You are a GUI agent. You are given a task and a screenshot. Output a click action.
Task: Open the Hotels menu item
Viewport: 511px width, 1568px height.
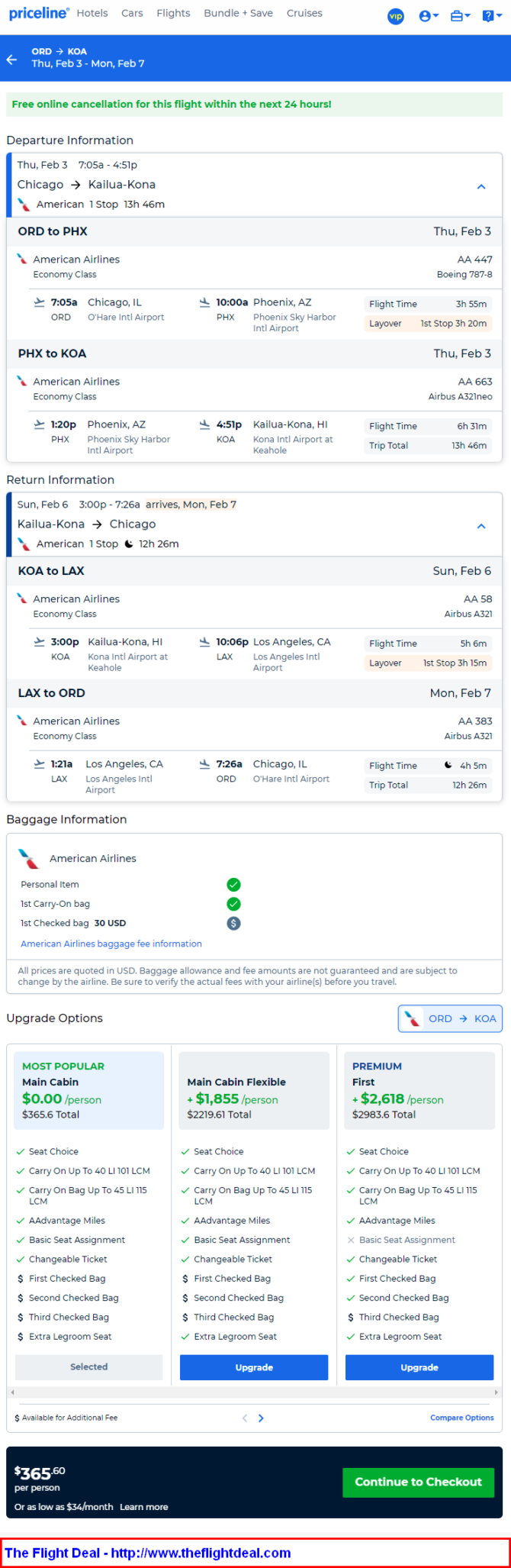pos(92,13)
